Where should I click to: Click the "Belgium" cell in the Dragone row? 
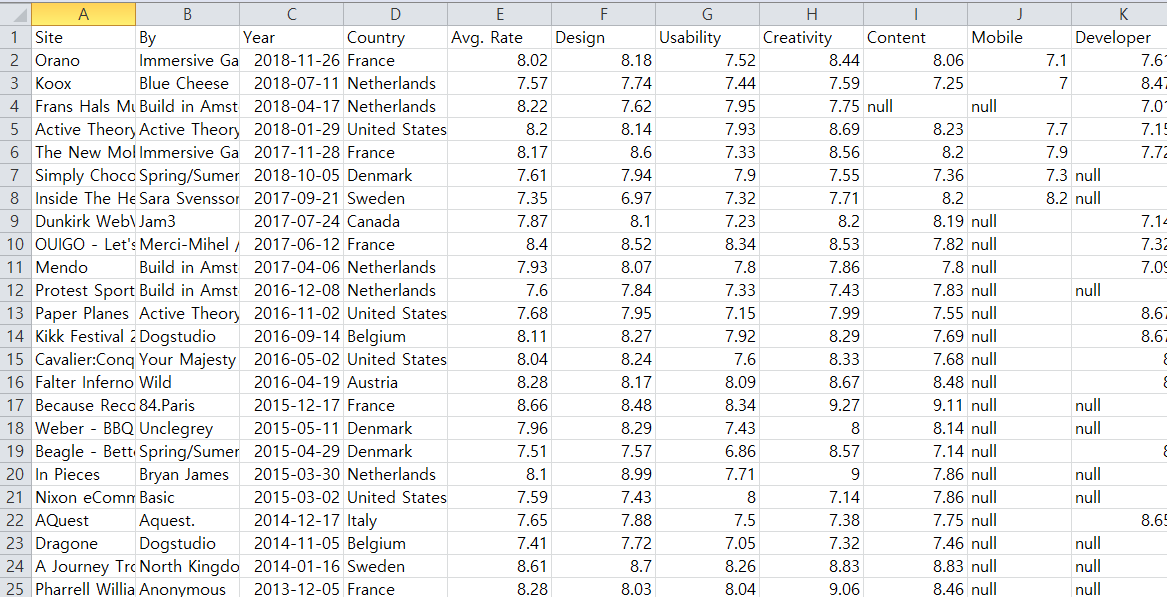395,543
